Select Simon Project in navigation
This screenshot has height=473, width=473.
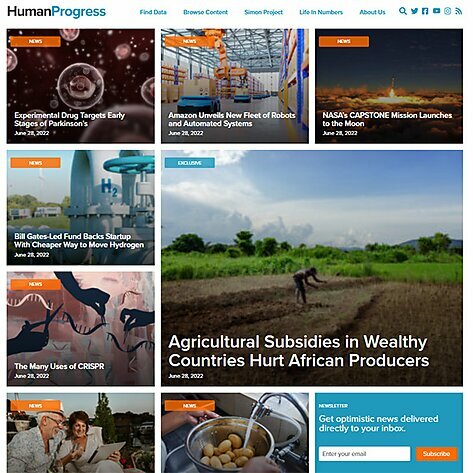263,12
